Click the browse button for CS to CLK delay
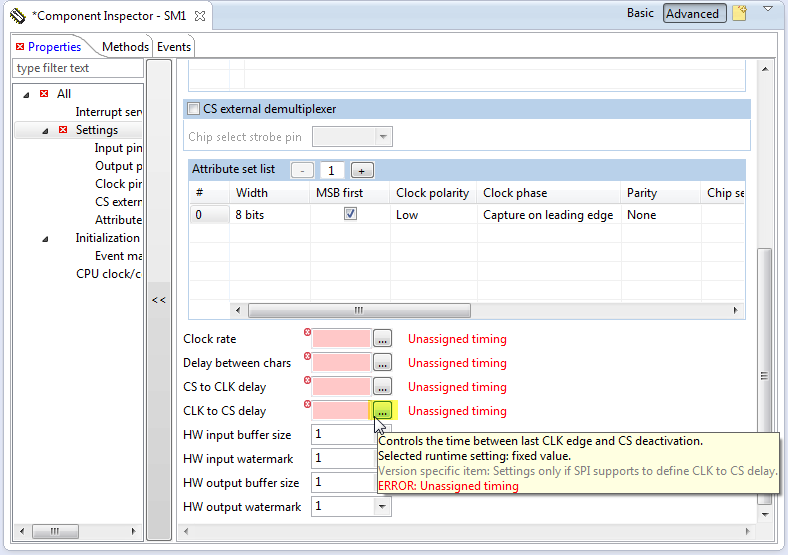The height and width of the screenshot is (555, 788). [x=382, y=387]
